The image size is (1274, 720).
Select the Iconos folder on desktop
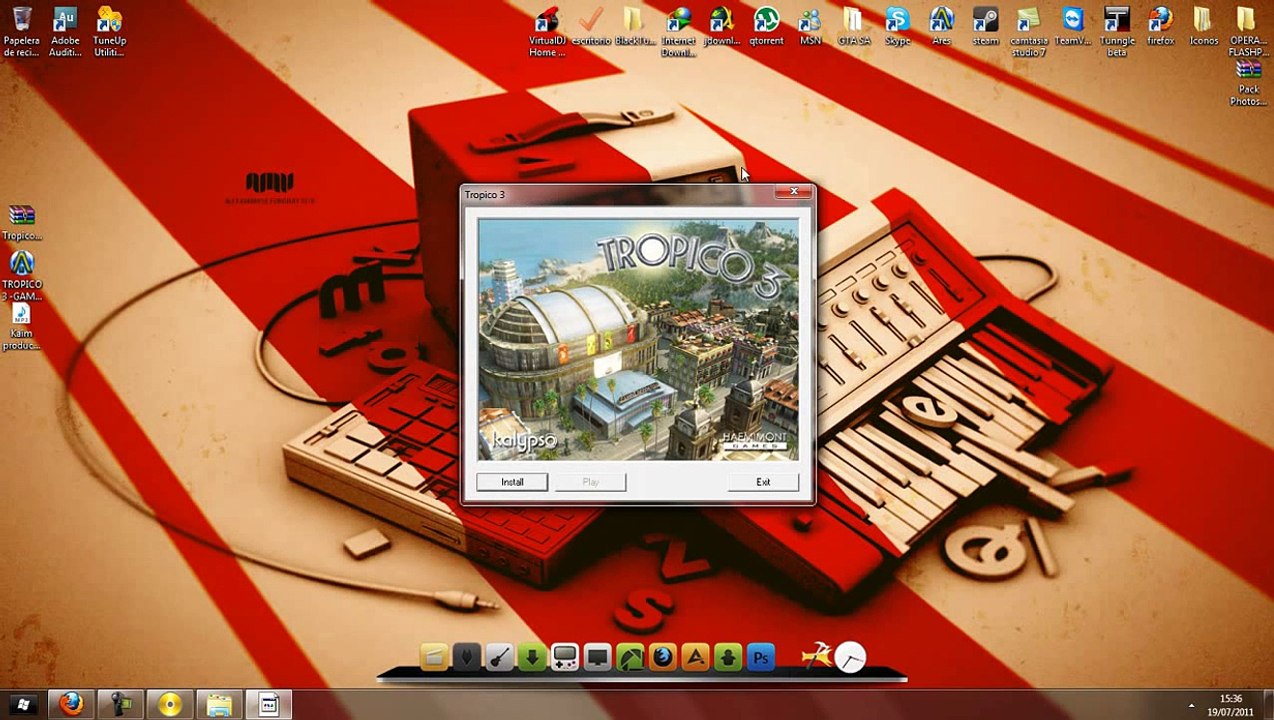(x=1203, y=27)
